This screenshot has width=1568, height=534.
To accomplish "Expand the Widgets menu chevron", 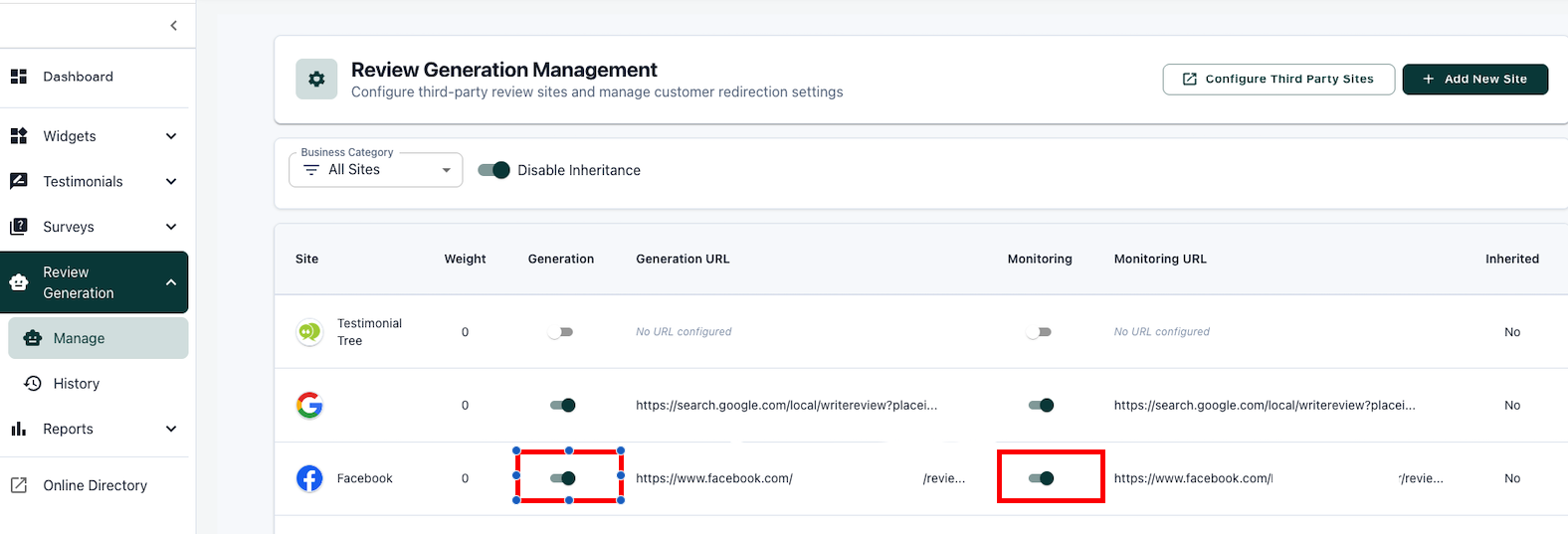I will 171,136.
